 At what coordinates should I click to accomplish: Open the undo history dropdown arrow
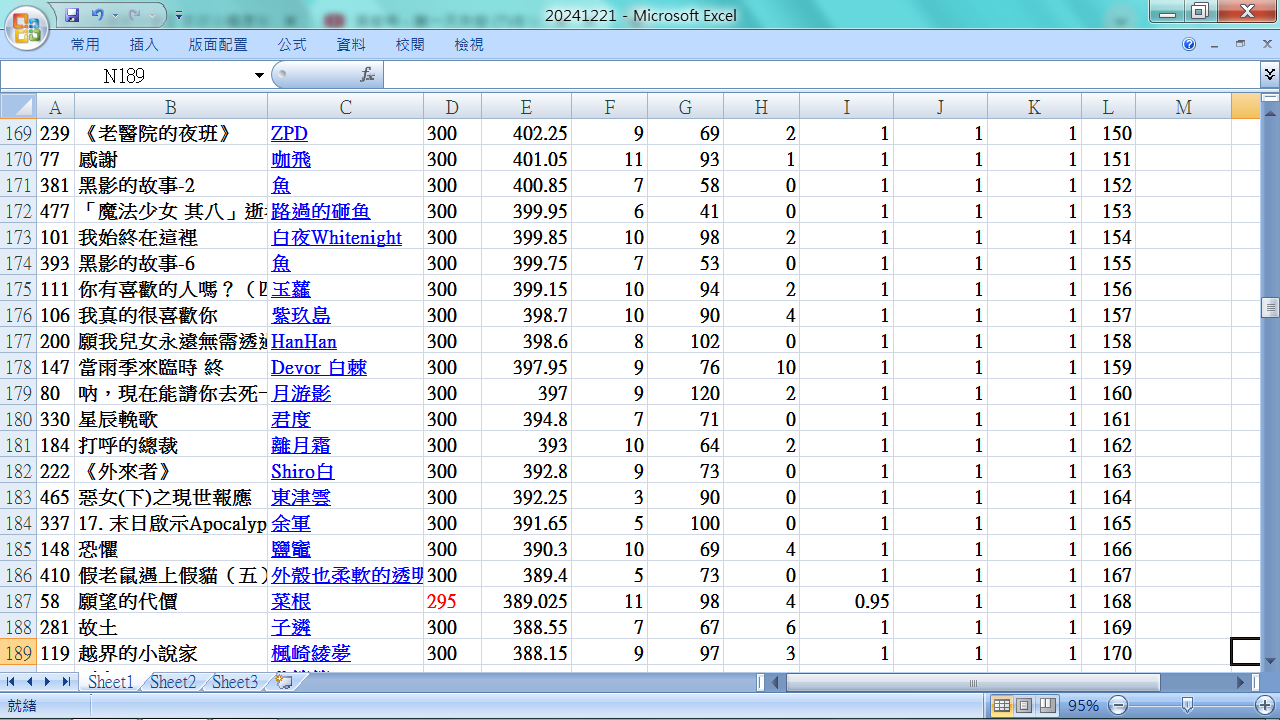point(114,15)
